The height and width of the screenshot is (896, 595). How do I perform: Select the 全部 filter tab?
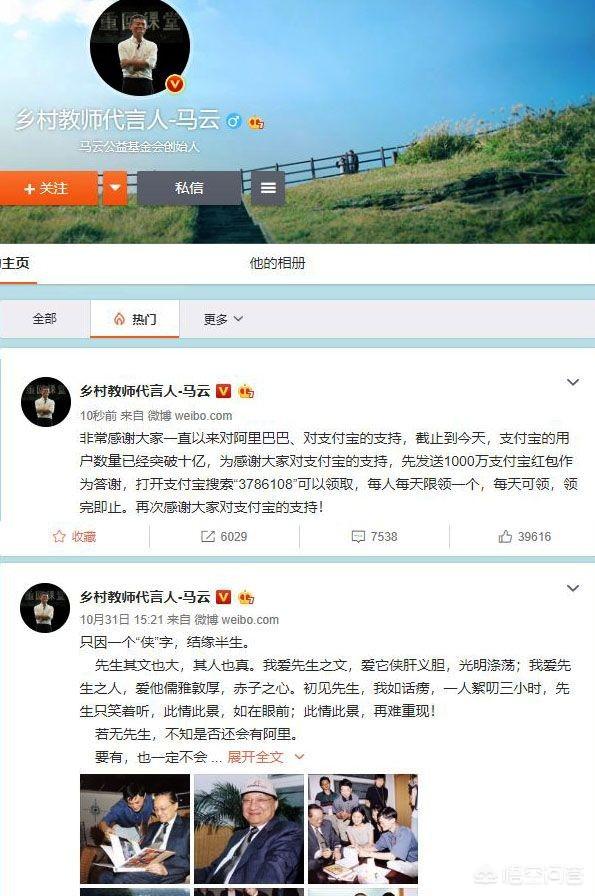click(45, 319)
